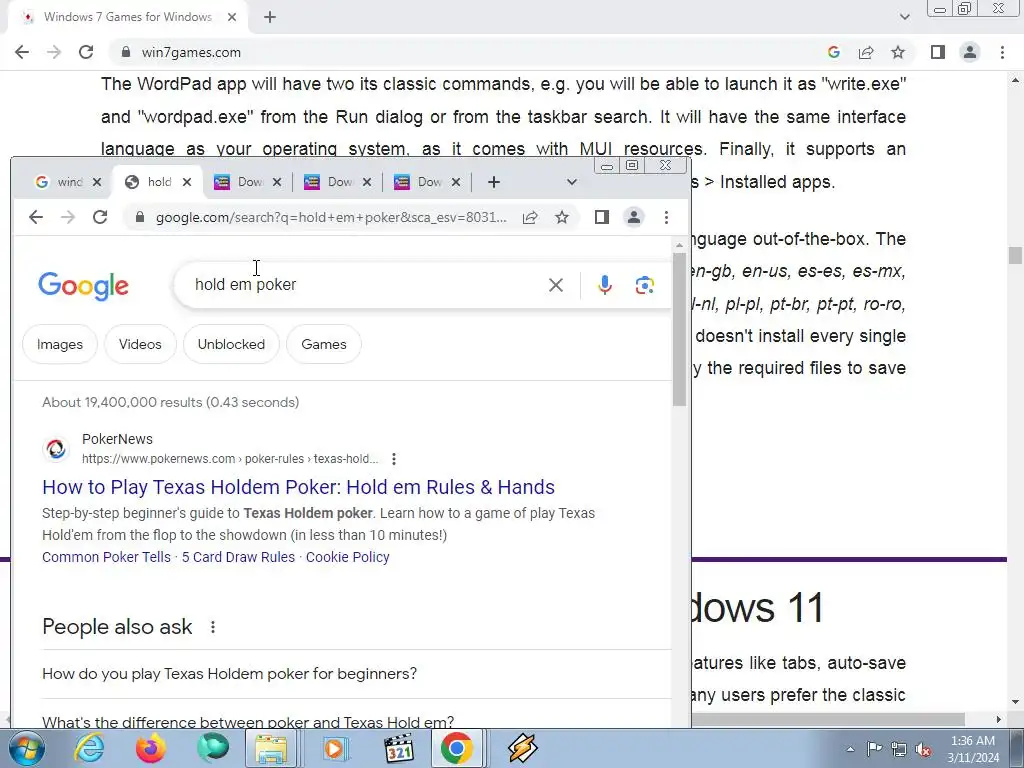View site info lock on google.com
This screenshot has height=768, width=1024.
pos(139,217)
